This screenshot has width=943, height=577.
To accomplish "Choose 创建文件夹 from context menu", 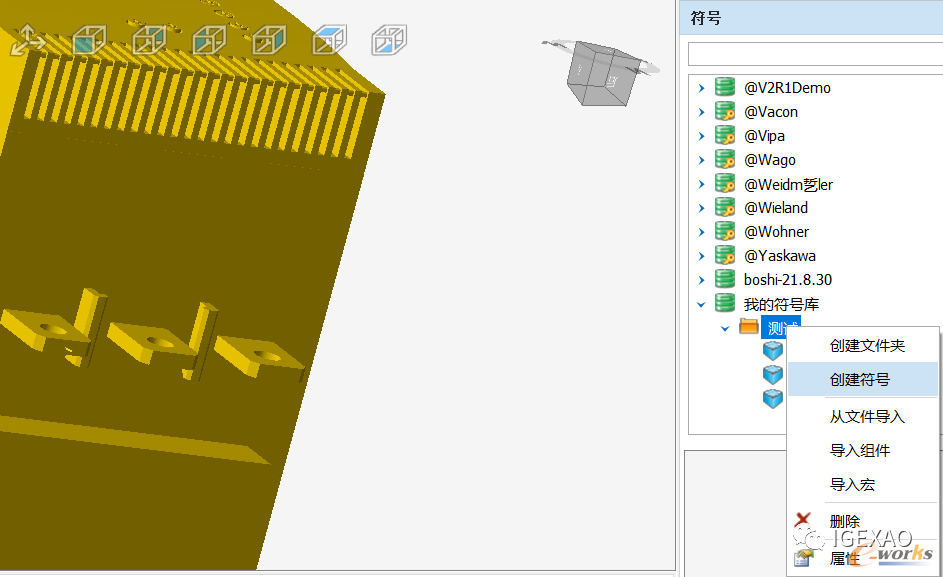I will (862, 345).
